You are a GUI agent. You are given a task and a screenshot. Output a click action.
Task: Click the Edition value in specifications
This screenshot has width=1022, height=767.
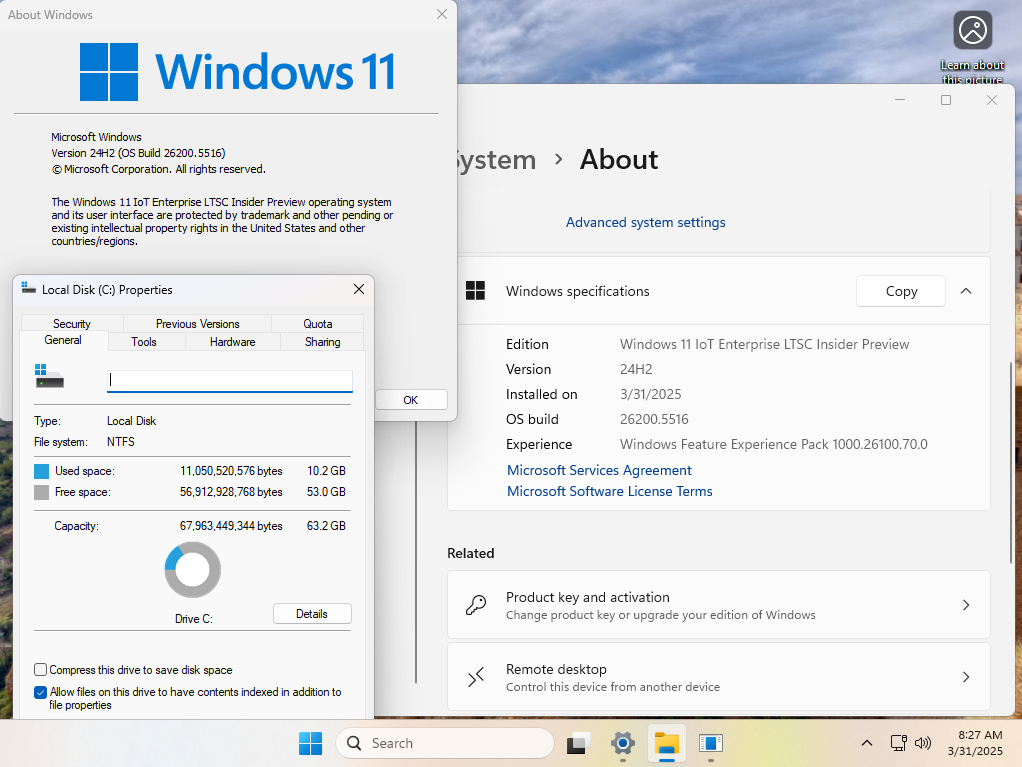point(765,344)
